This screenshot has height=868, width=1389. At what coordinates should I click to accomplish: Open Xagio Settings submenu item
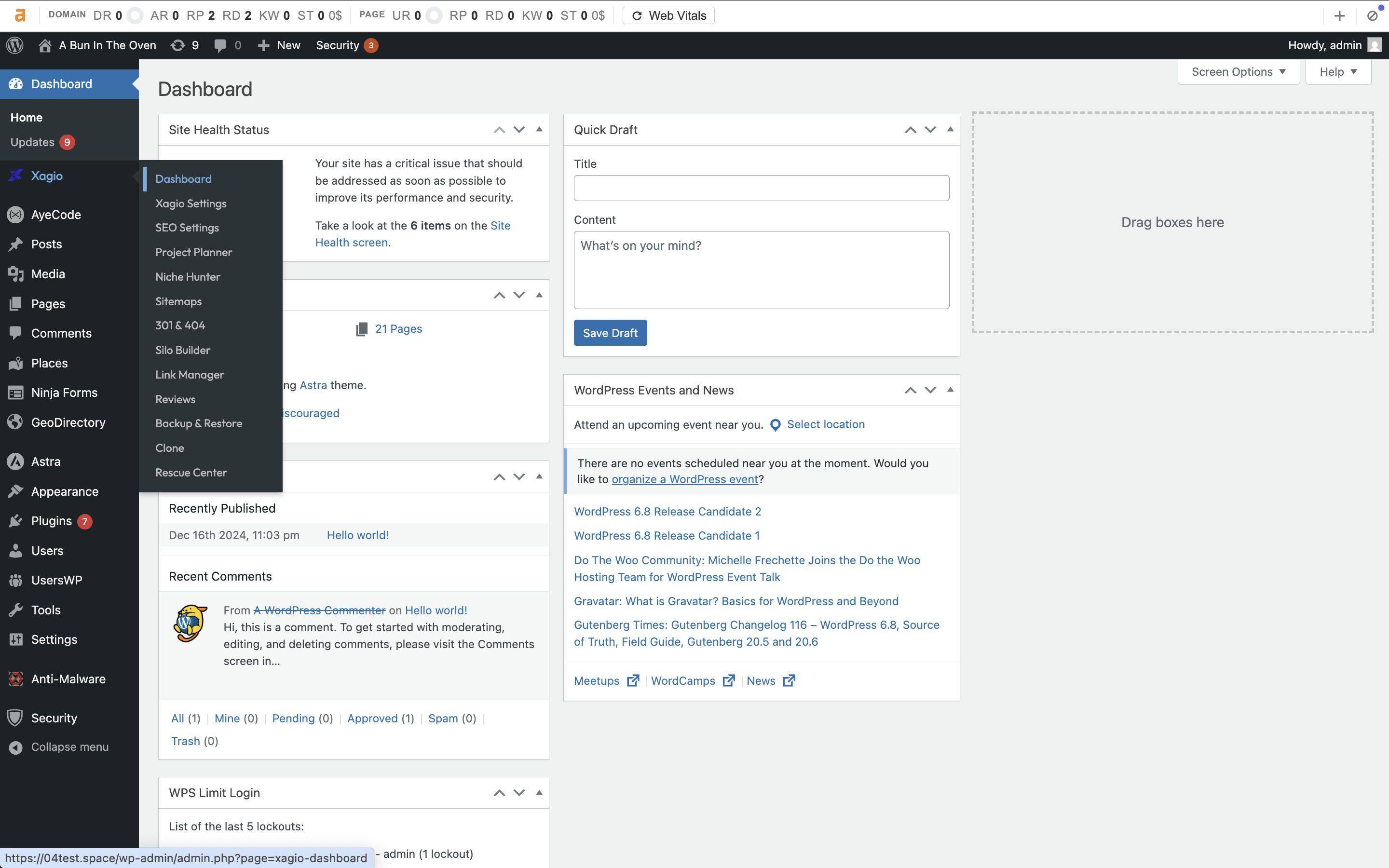pos(191,203)
